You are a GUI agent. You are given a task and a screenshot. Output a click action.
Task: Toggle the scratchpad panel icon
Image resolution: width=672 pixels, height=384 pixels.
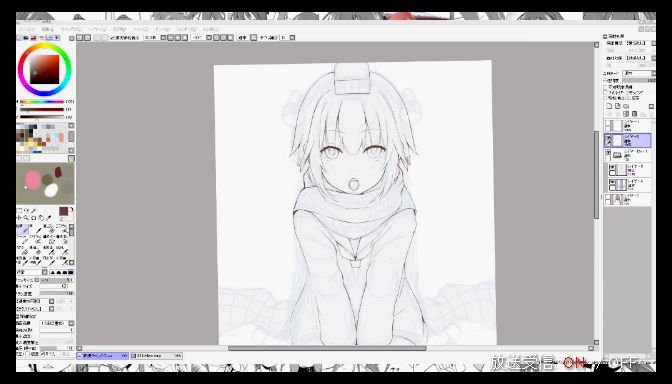coord(57,38)
